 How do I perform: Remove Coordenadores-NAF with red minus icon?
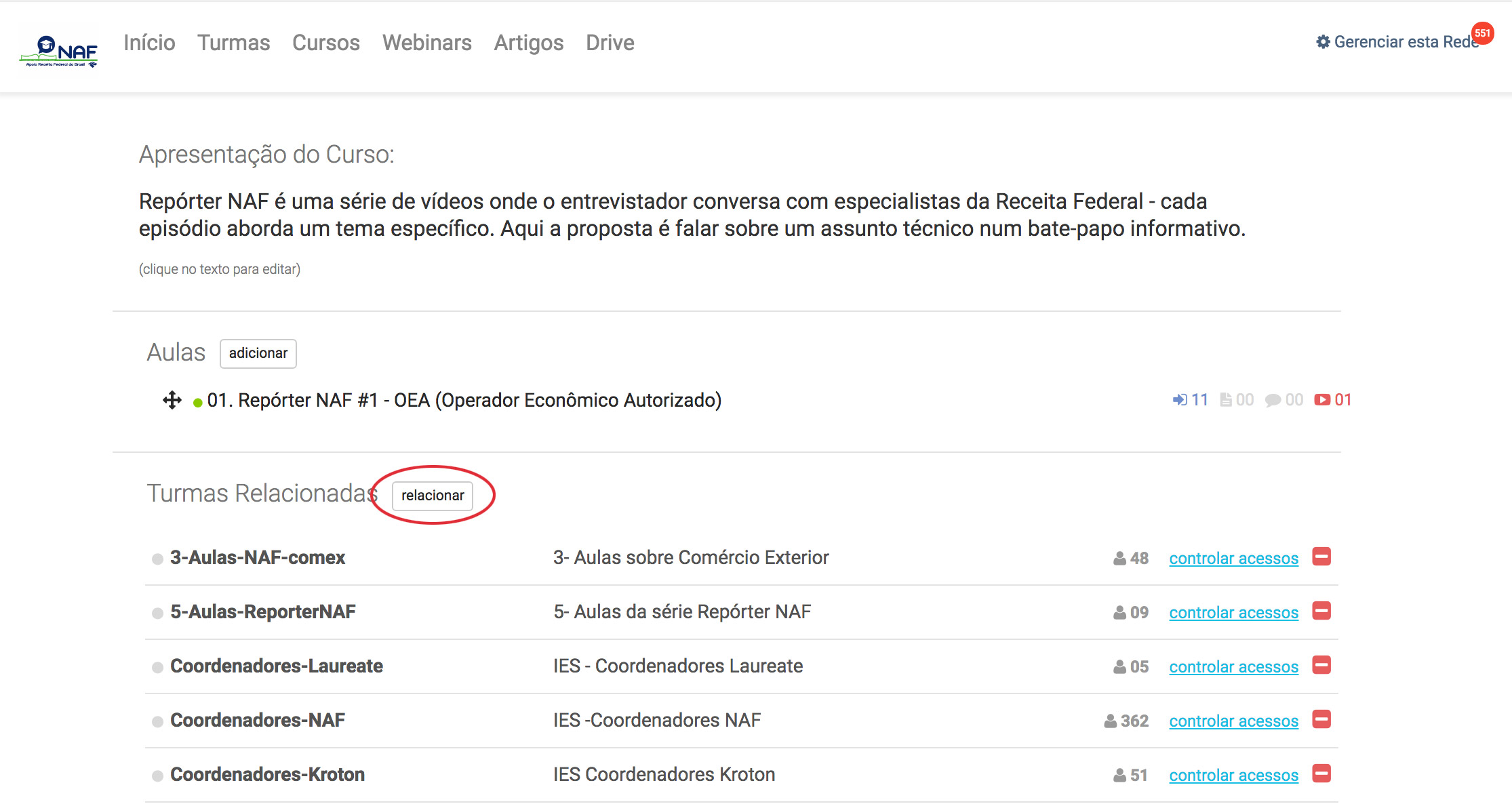1321,719
